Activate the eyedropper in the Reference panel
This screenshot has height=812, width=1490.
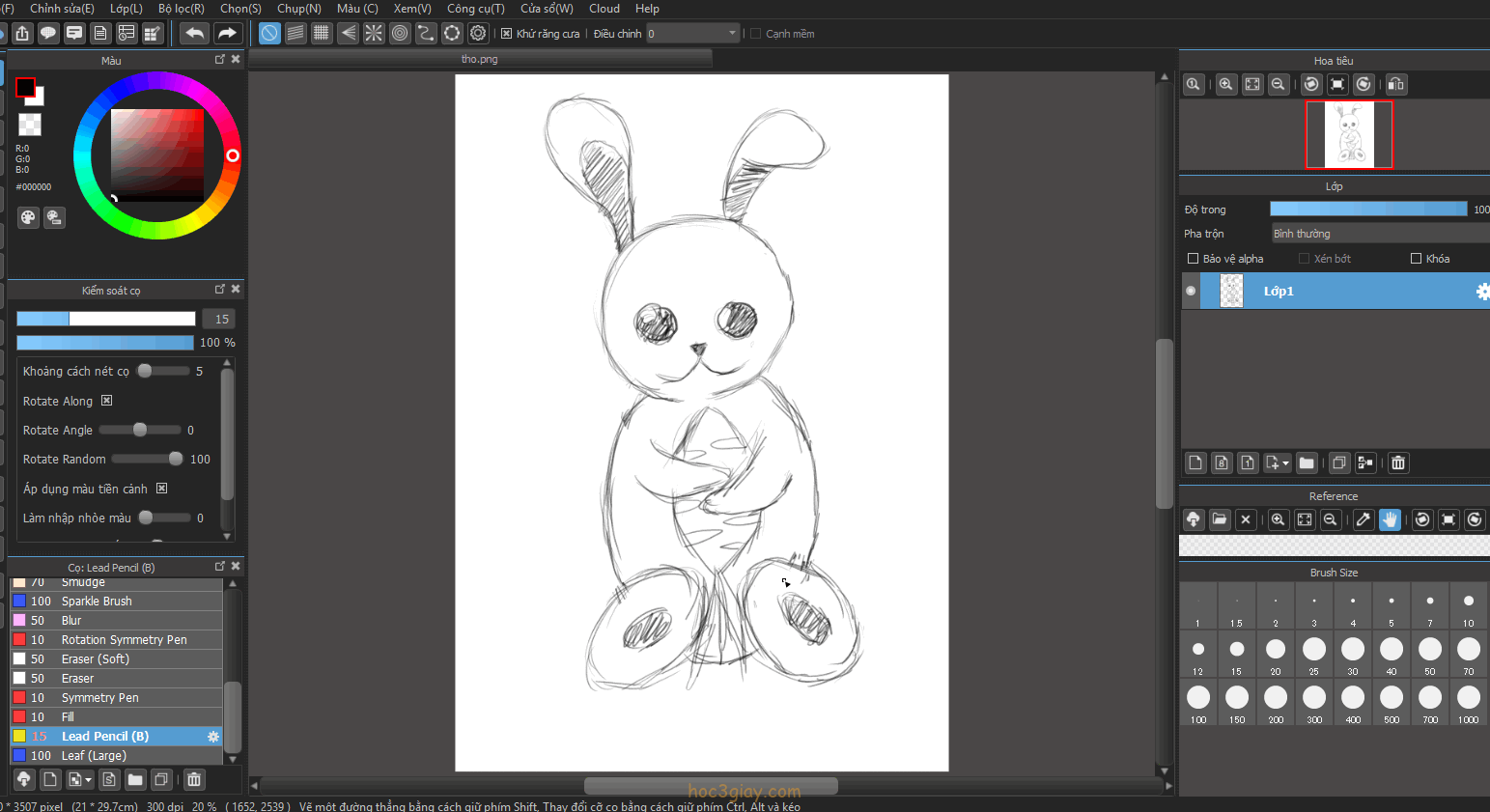pos(1363,519)
